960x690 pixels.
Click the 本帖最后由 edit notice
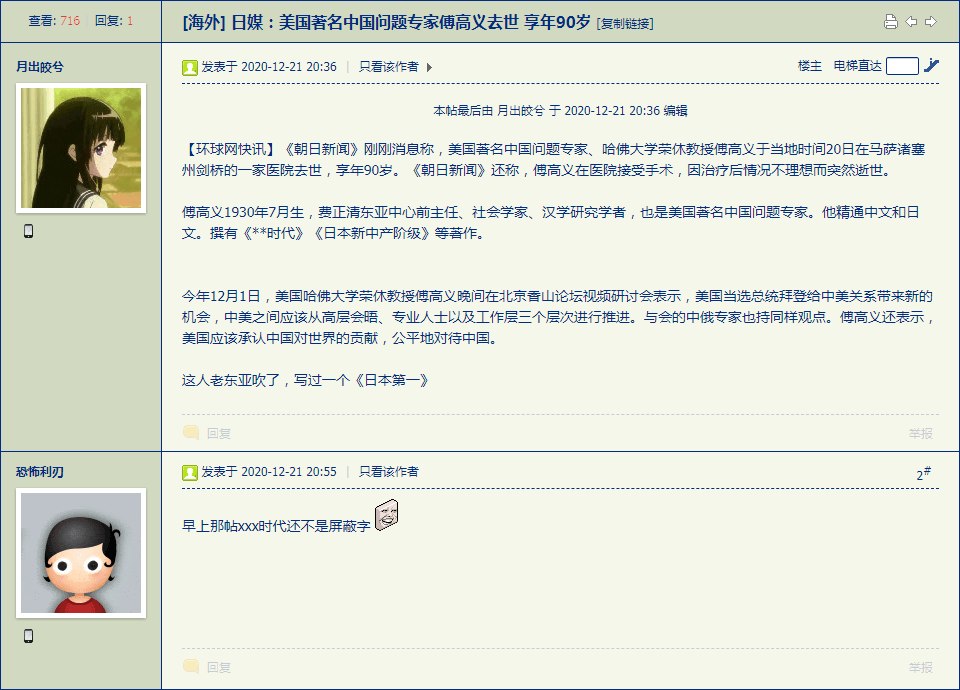[560, 111]
